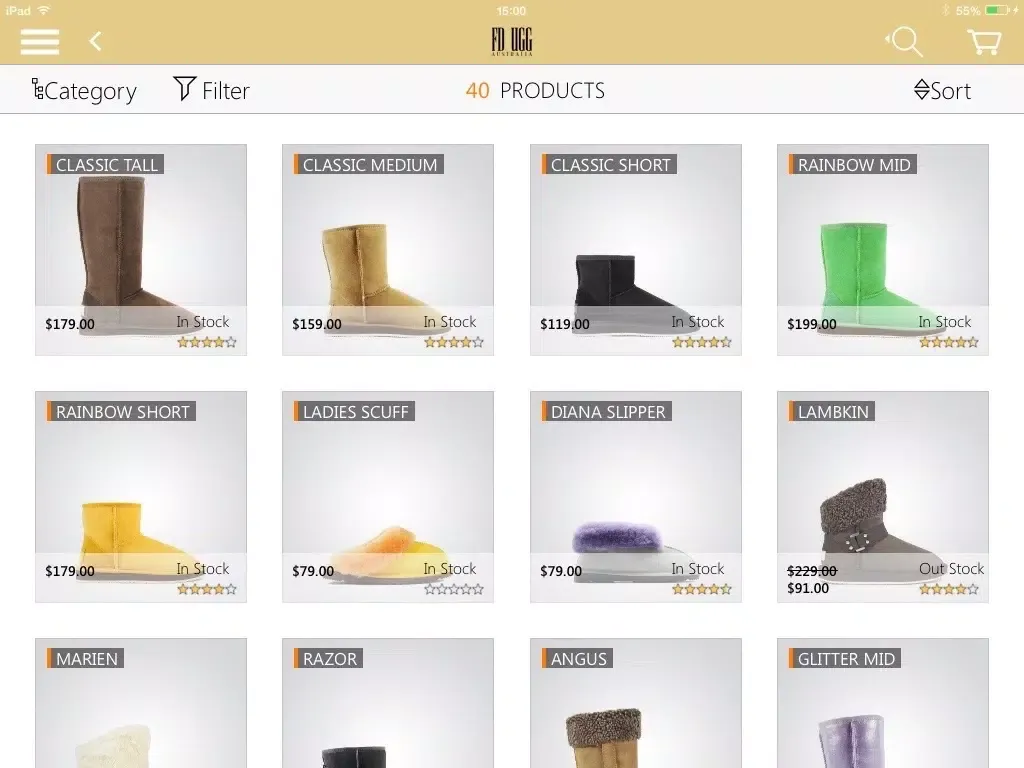The height and width of the screenshot is (768, 1024).
Task: Open the Filter funnel options
Action: pos(212,90)
